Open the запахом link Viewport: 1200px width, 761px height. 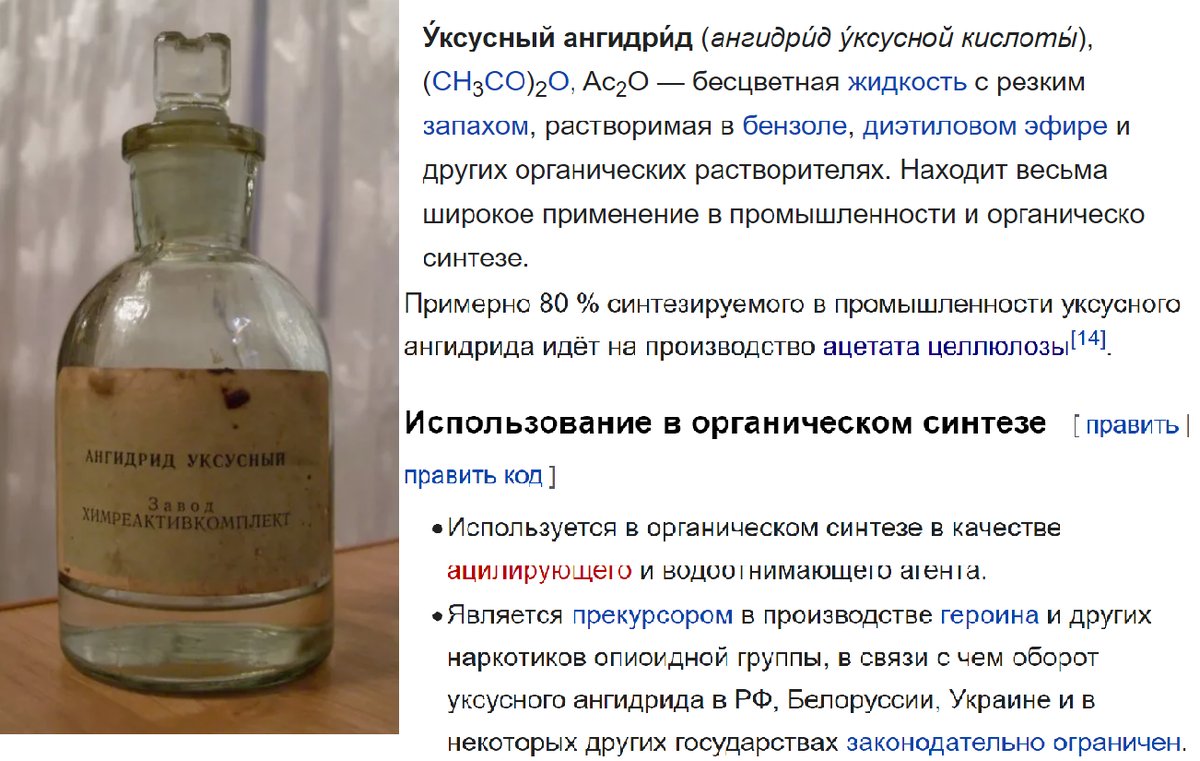point(474,127)
